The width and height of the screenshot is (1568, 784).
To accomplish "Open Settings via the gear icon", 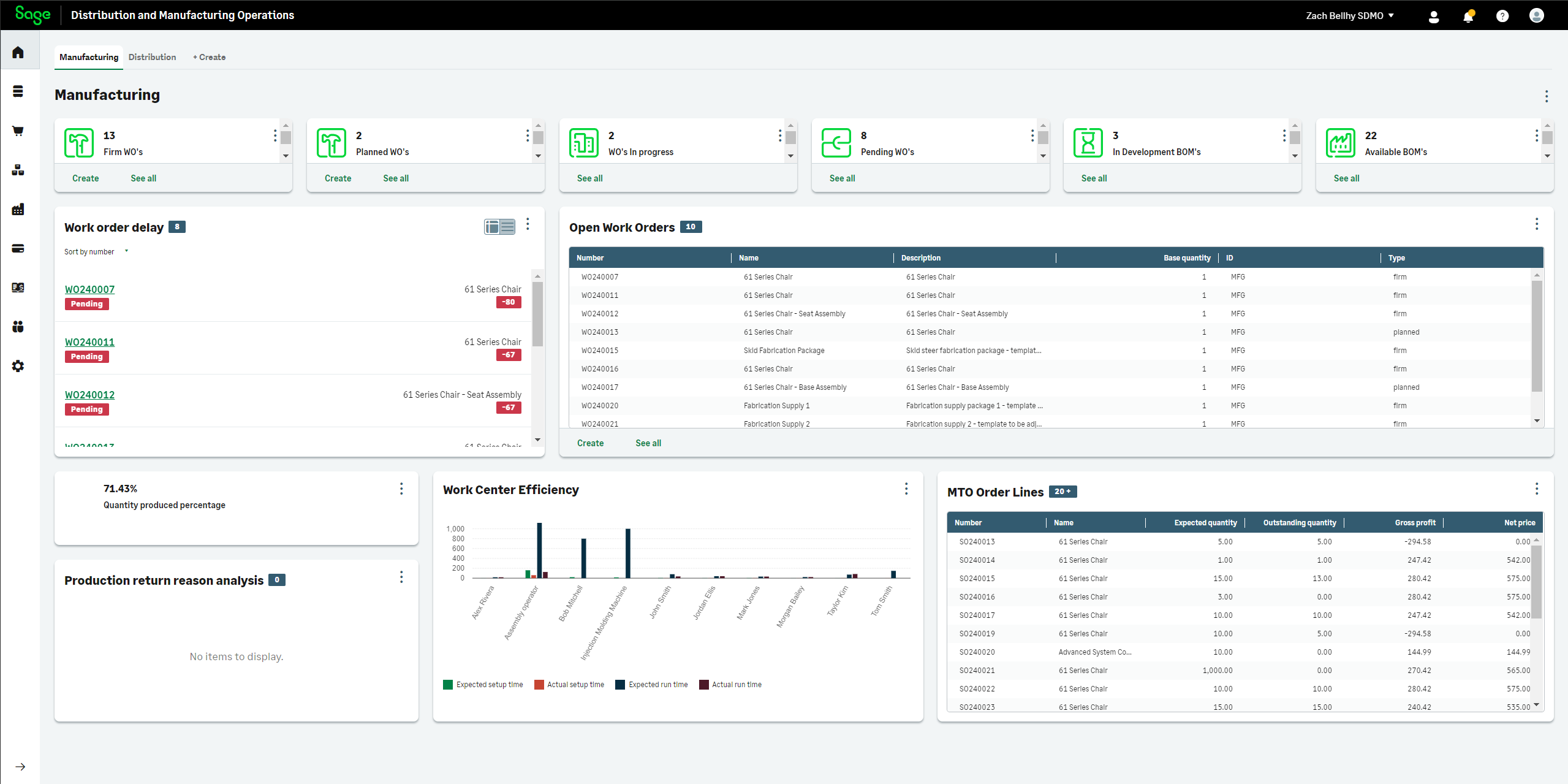I will tap(18, 366).
